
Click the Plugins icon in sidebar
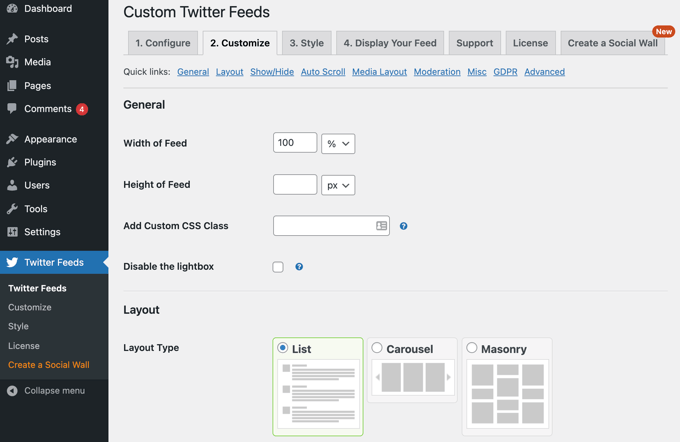pyautogui.click(x=12, y=162)
